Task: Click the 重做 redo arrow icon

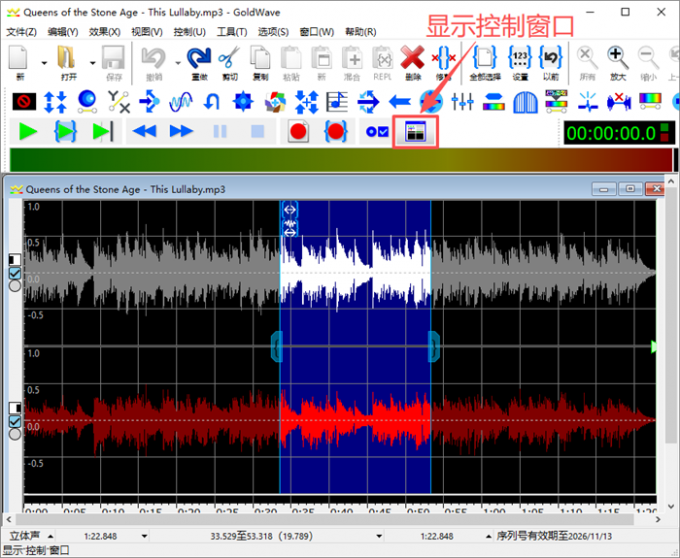Action: pyautogui.click(x=199, y=59)
